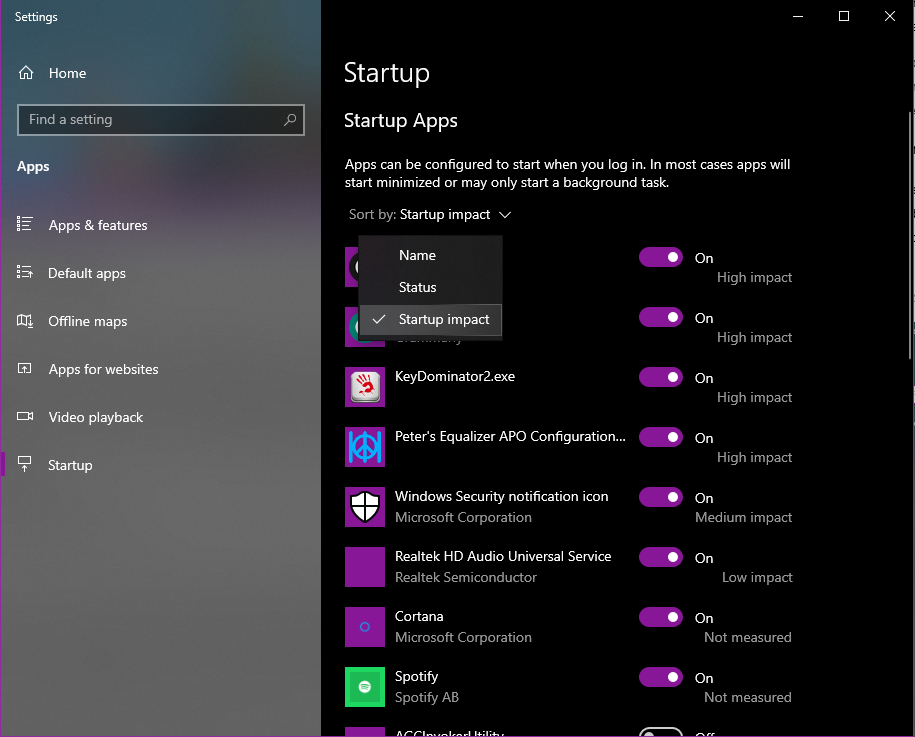Viewport: 915px width, 737px height.
Task: Choose Status from the sort menu
Action: 417,288
